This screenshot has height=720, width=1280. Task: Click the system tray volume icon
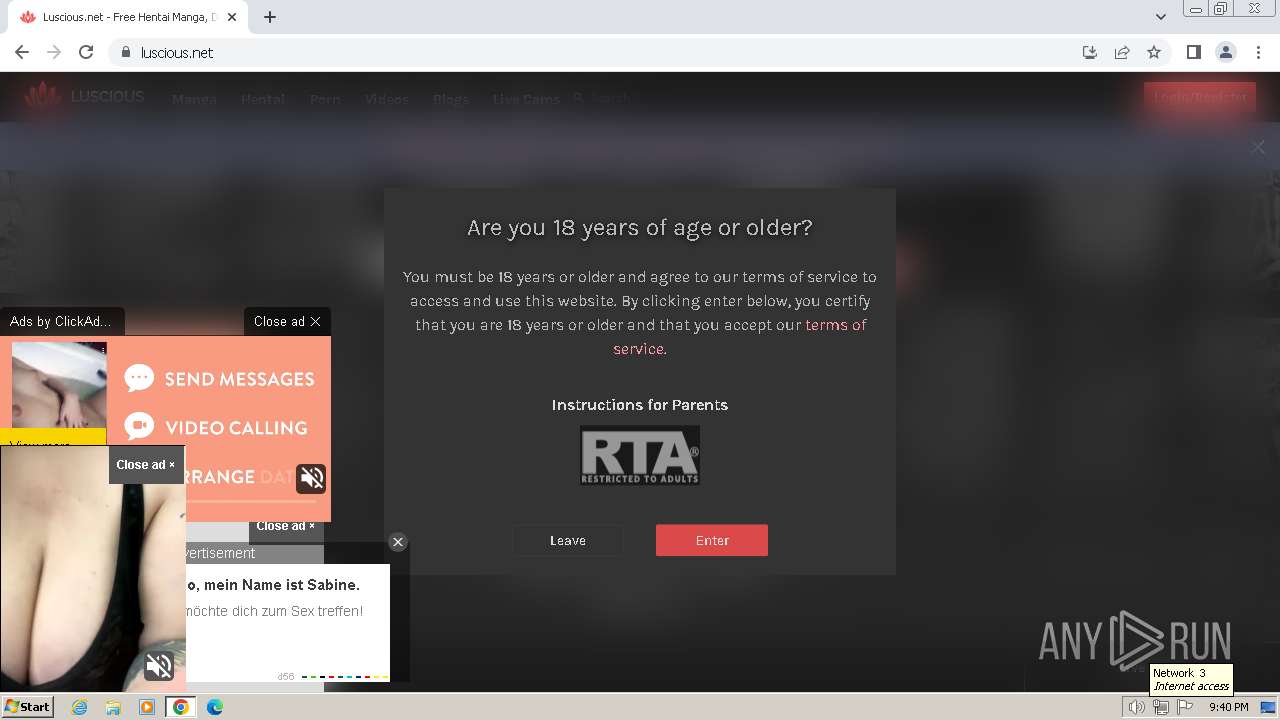click(1137, 707)
